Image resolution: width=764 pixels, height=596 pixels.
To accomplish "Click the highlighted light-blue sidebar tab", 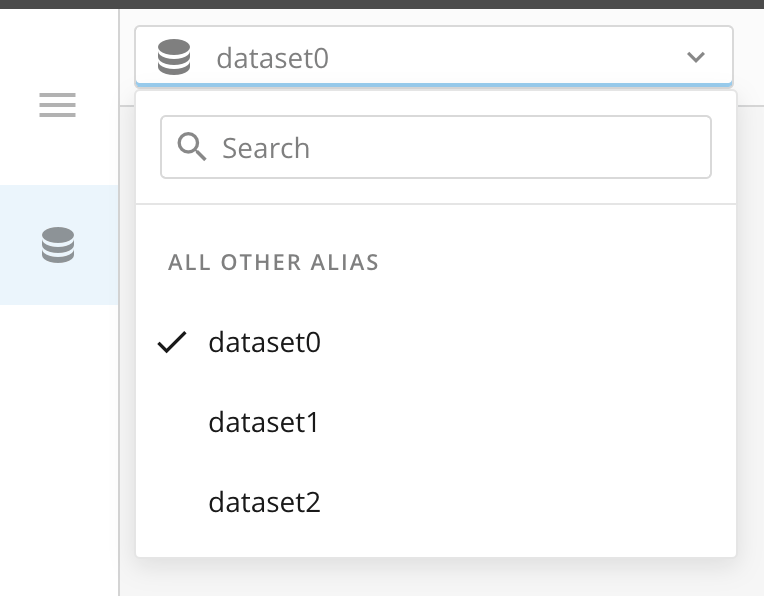I will [59, 245].
